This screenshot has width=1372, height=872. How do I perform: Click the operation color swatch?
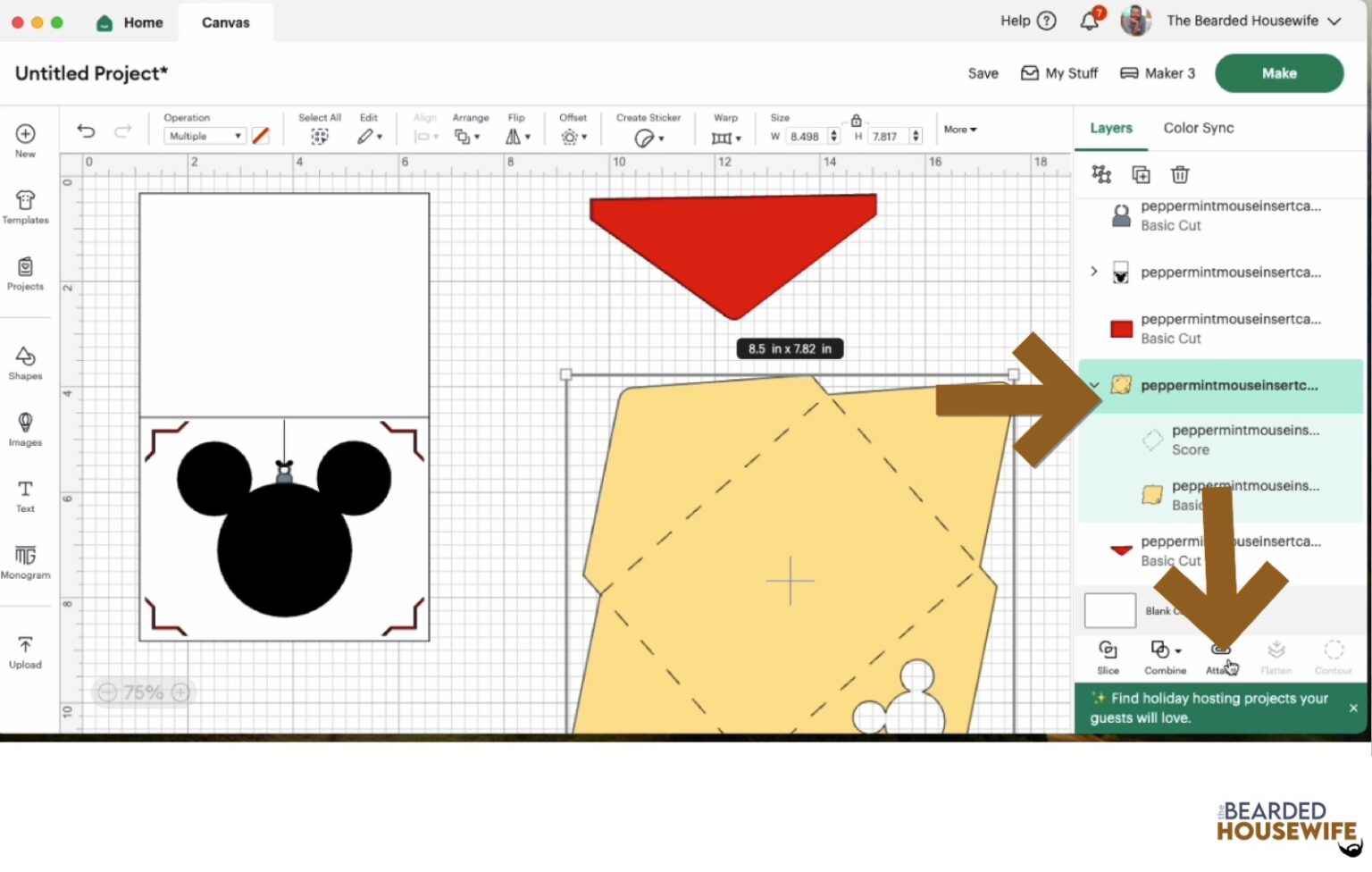click(261, 136)
